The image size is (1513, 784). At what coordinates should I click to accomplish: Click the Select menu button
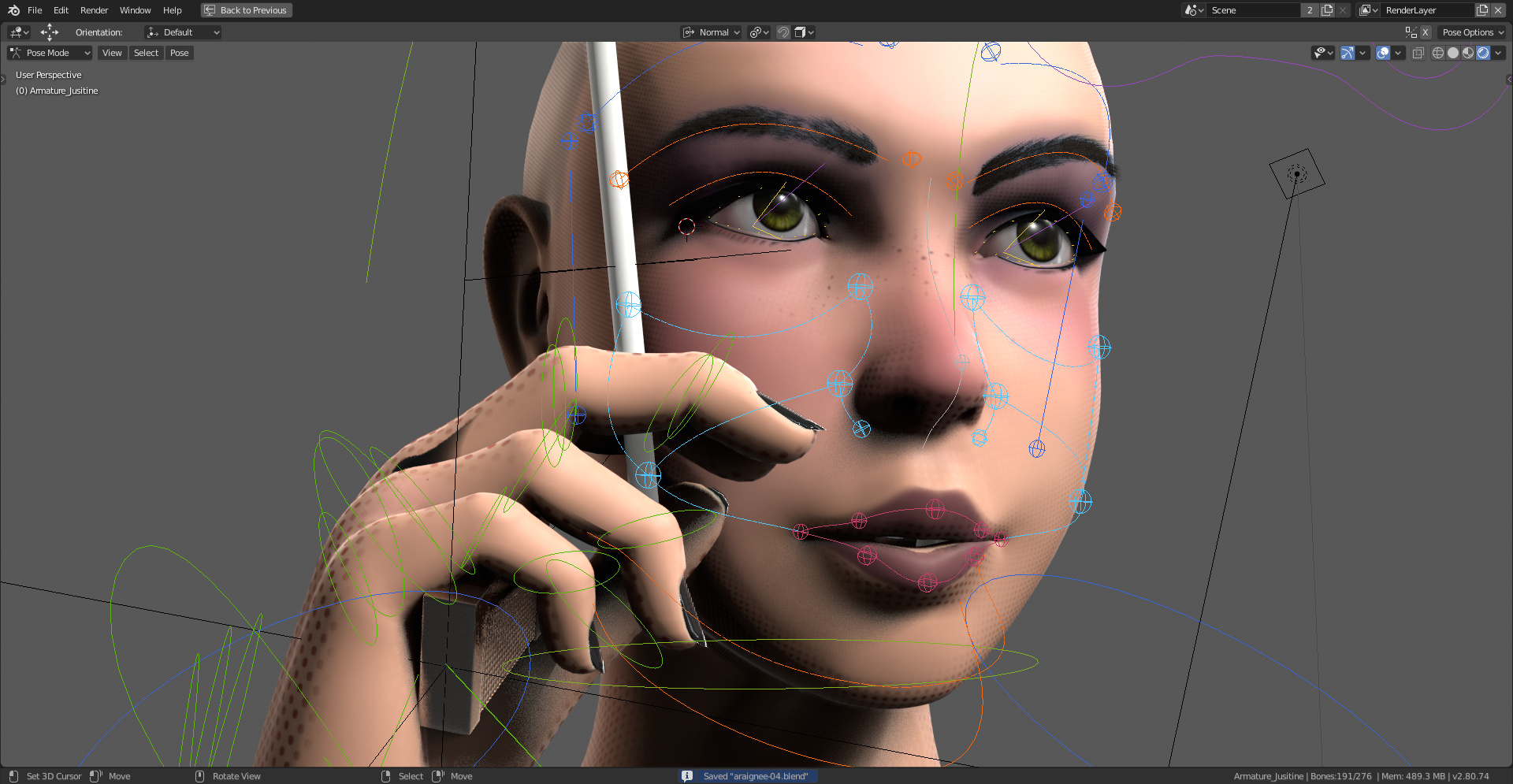(146, 53)
